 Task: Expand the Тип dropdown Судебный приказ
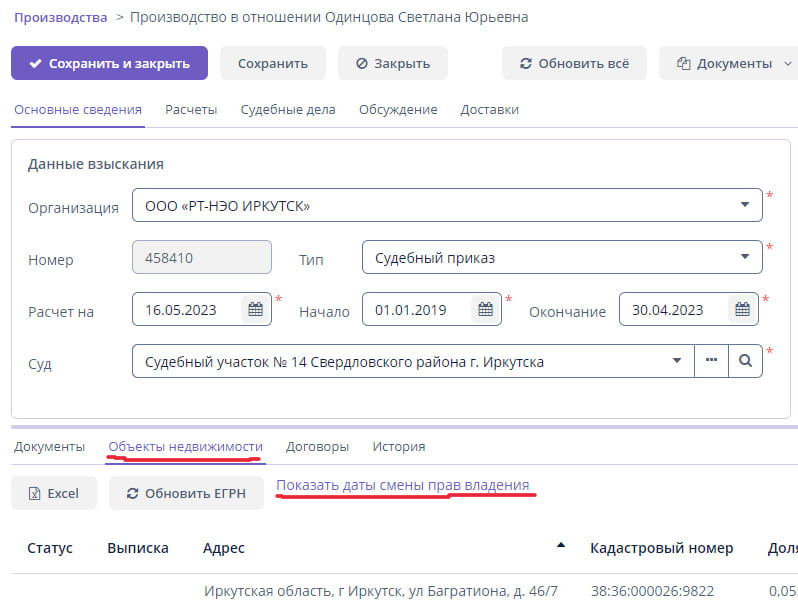tap(745, 257)
